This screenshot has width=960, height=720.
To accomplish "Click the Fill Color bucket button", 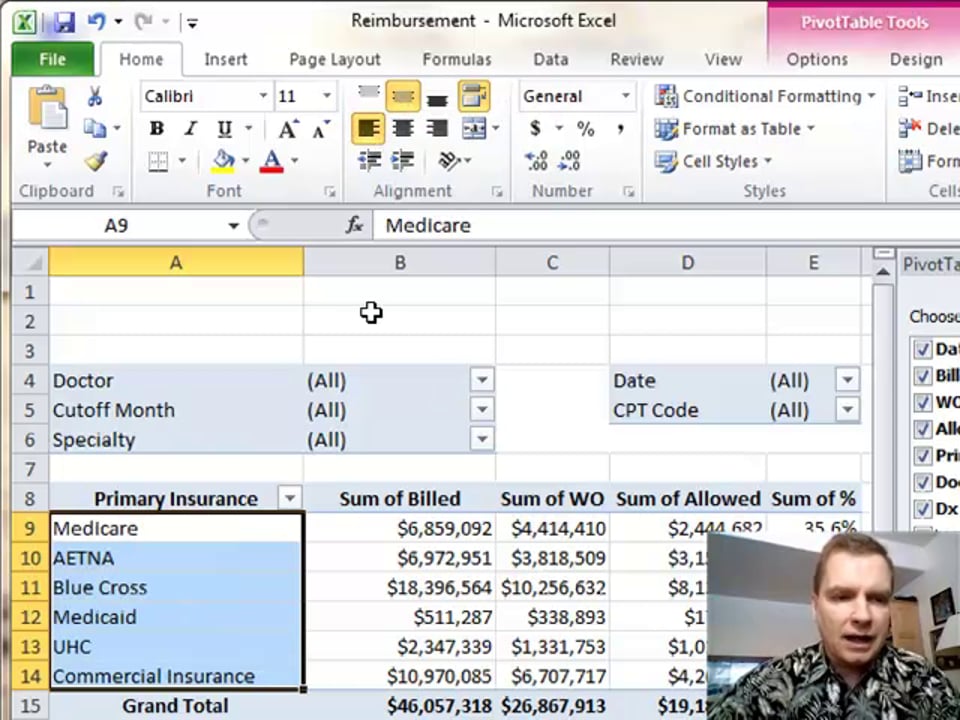I will (x=223, y=161).
